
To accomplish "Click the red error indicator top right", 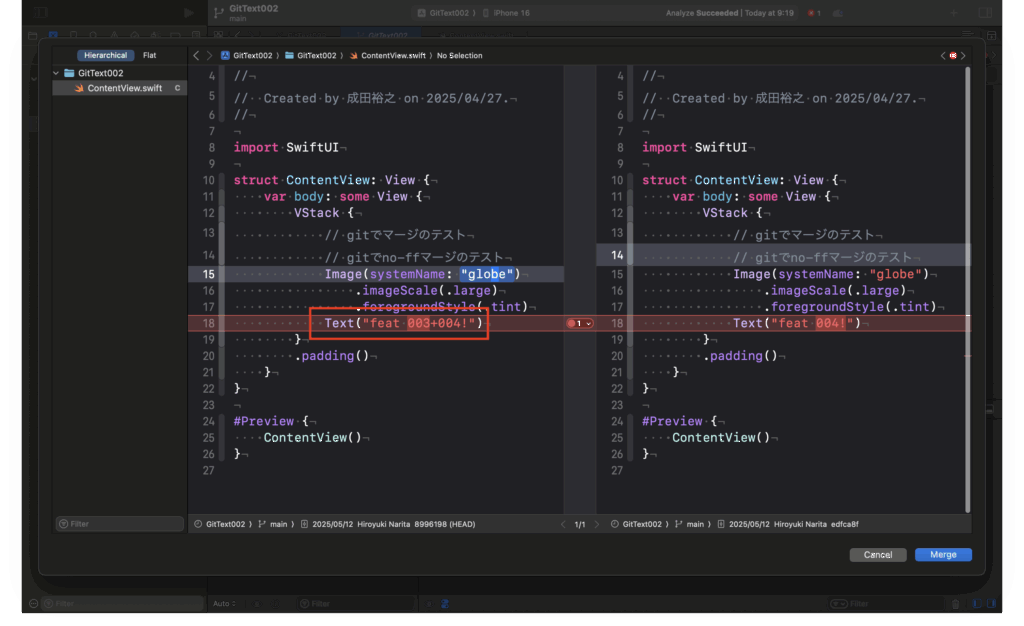I will (953, 55).
